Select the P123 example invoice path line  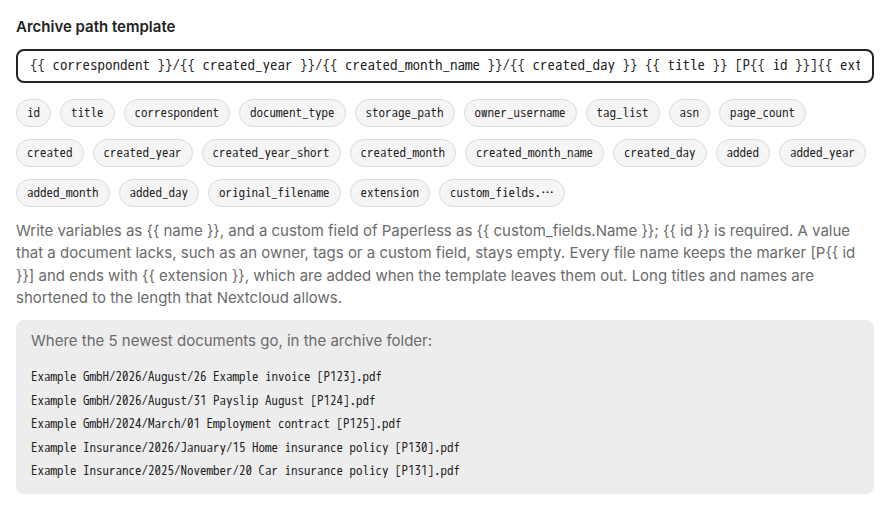207,377
